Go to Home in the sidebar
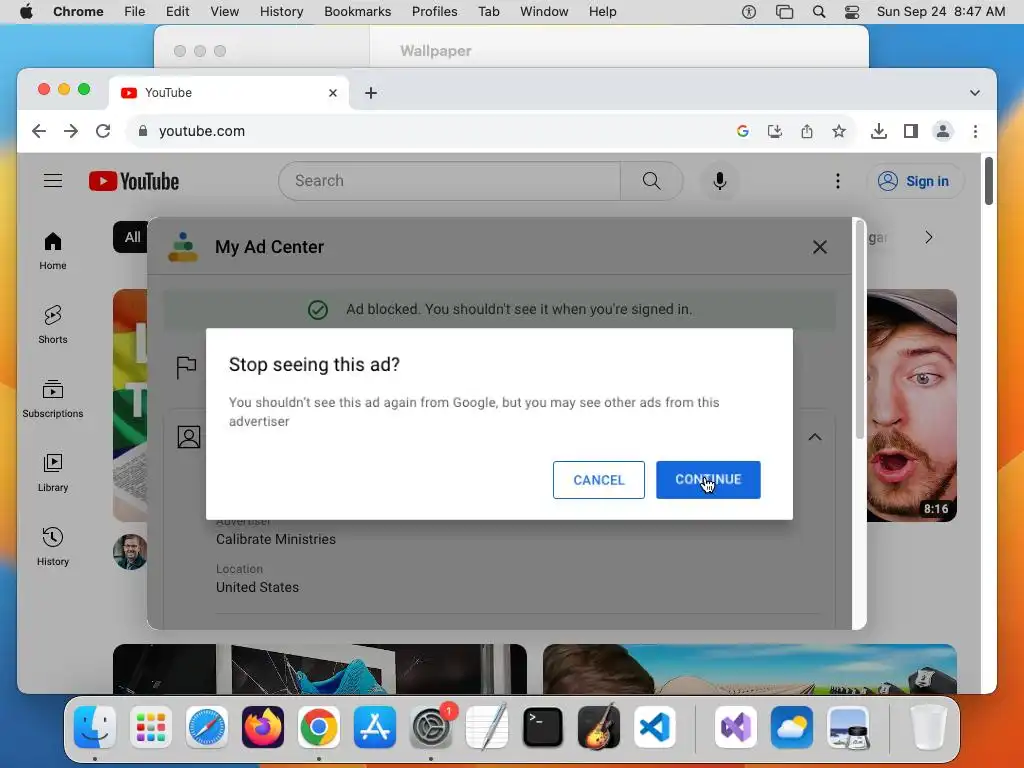The width and height of the screenshot is (1024, 768). (53, 251)
